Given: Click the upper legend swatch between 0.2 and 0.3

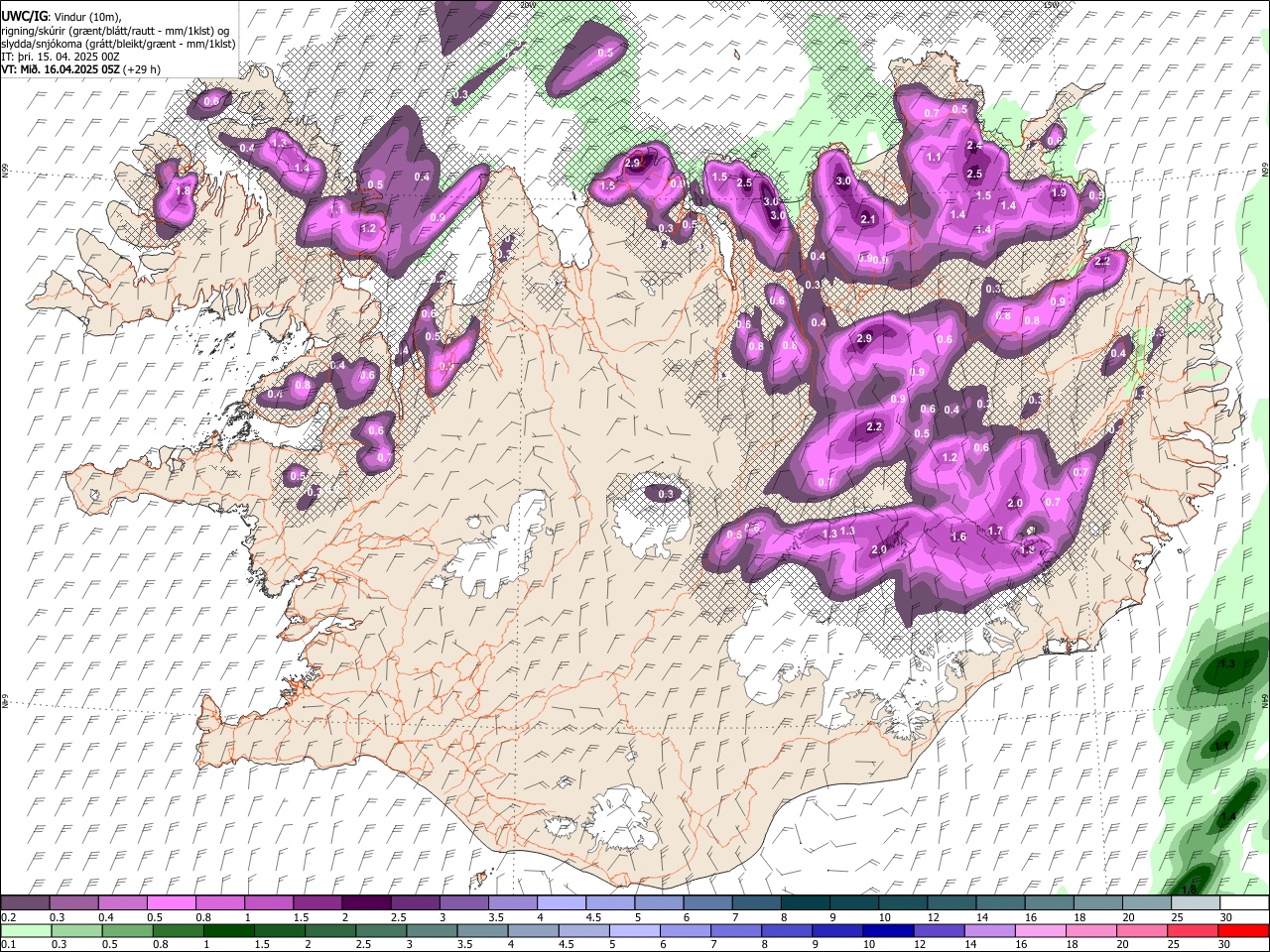Looking at the screenshot, I should coord(25,903).
